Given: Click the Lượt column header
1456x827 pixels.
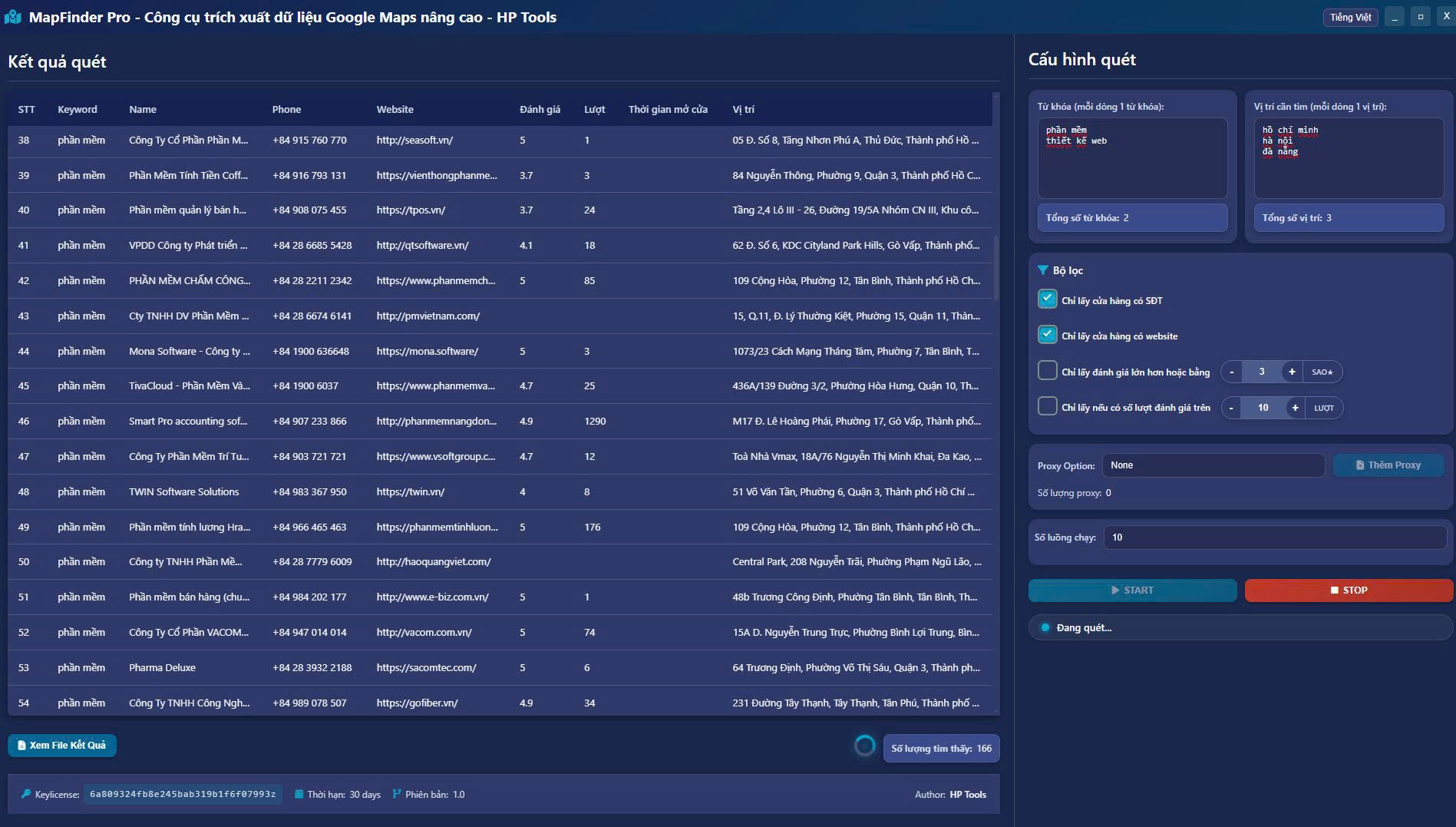Looking at the screenshot, I should [594, 109].
